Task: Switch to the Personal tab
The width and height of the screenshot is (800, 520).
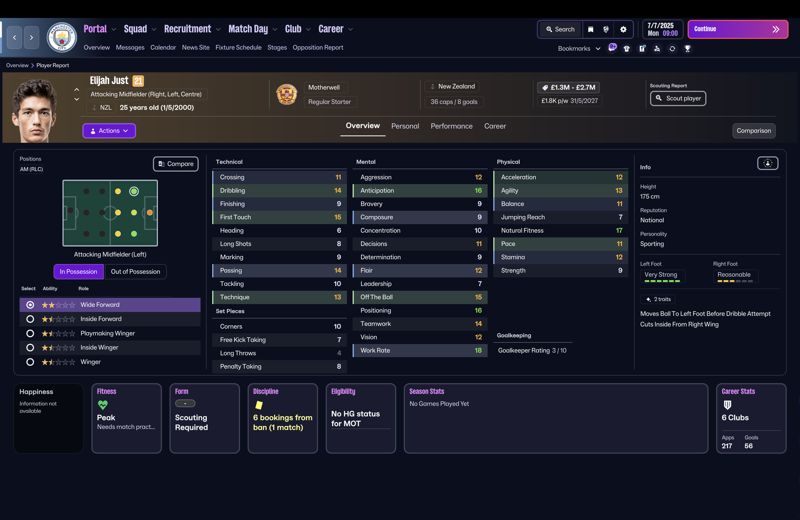Action: pyautogui.click(x=405, y=126)
